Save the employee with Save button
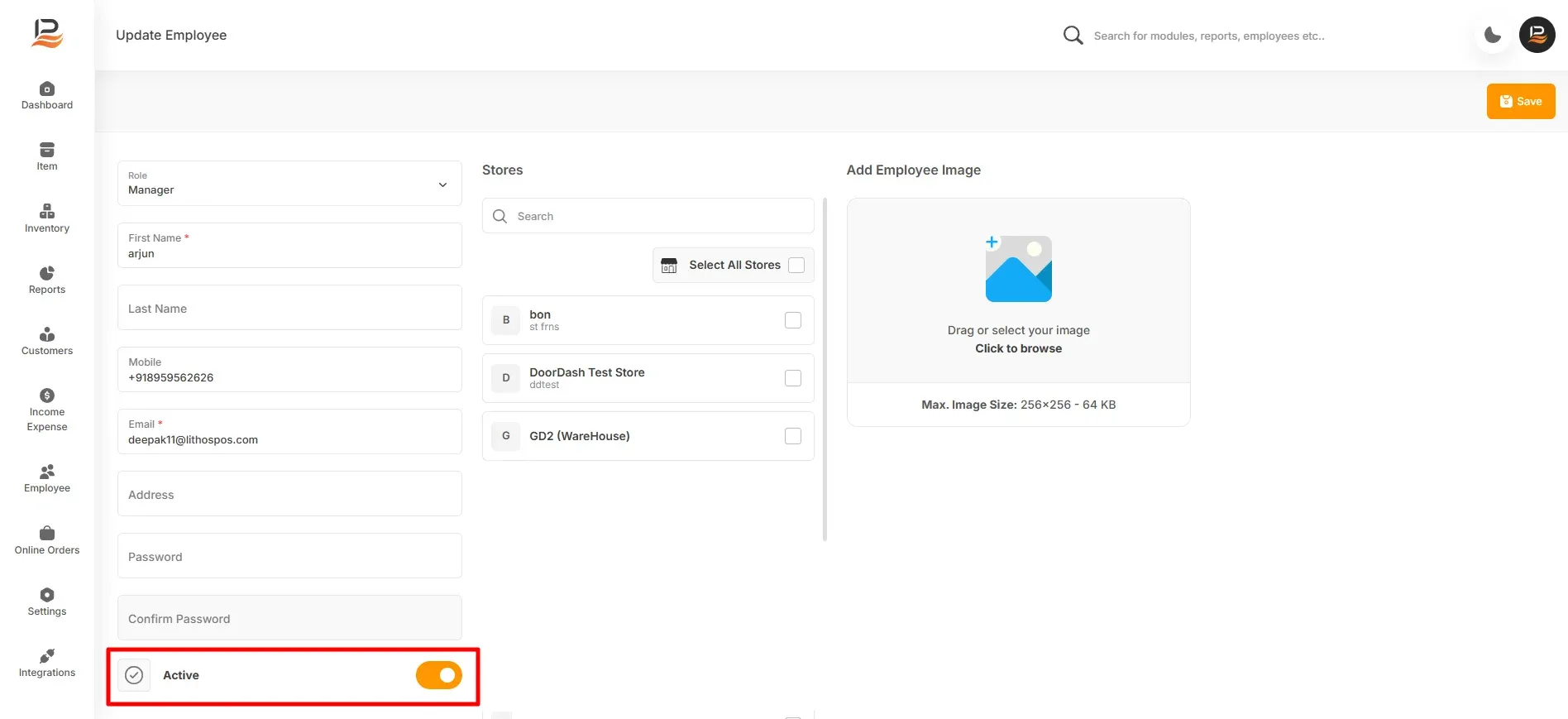Screen dimensions: 1568x719 (x=1521, y=101)
